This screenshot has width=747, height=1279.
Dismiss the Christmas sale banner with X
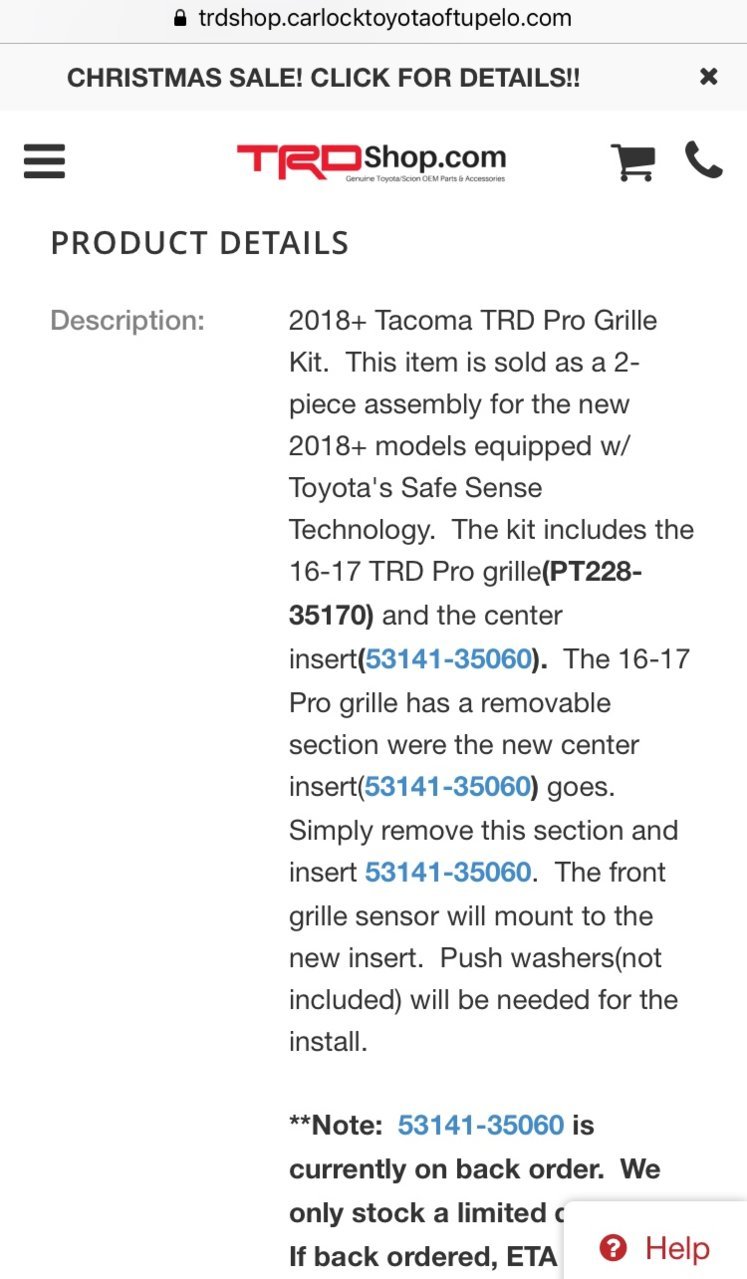point(709,76)
